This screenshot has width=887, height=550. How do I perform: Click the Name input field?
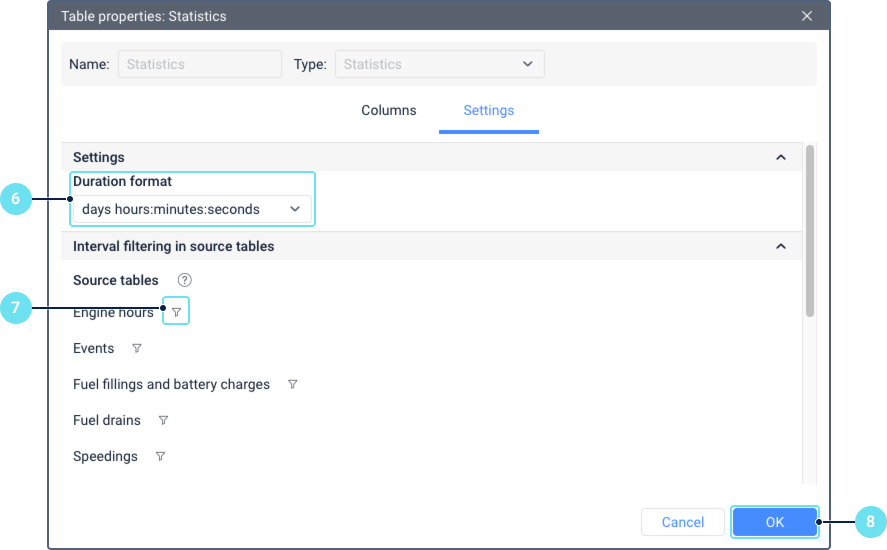200,64
